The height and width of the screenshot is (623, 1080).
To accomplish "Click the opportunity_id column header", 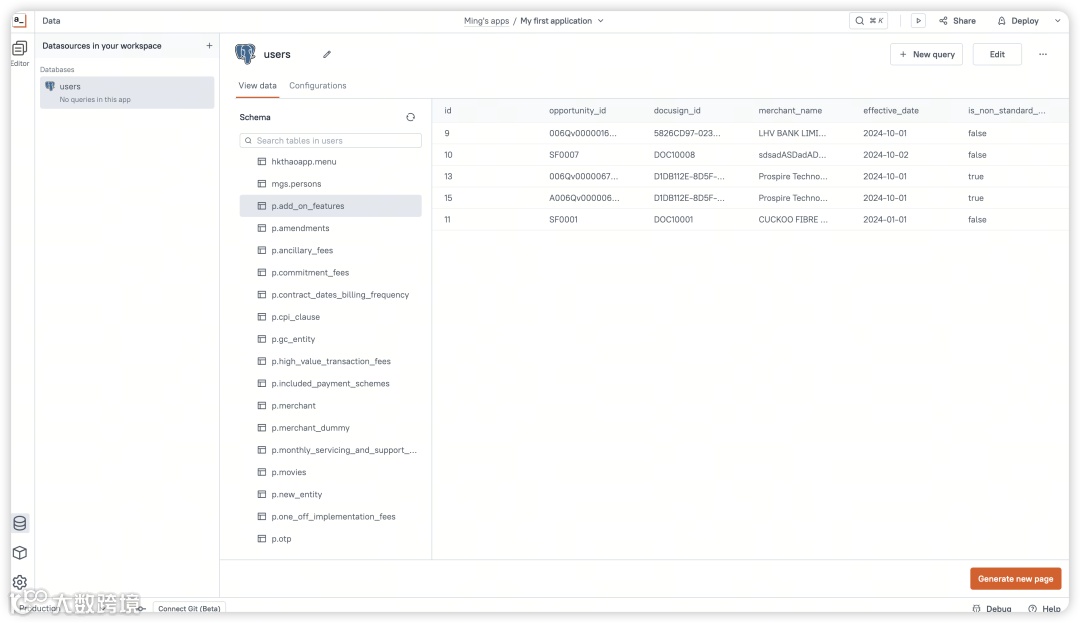I will 577,110.
